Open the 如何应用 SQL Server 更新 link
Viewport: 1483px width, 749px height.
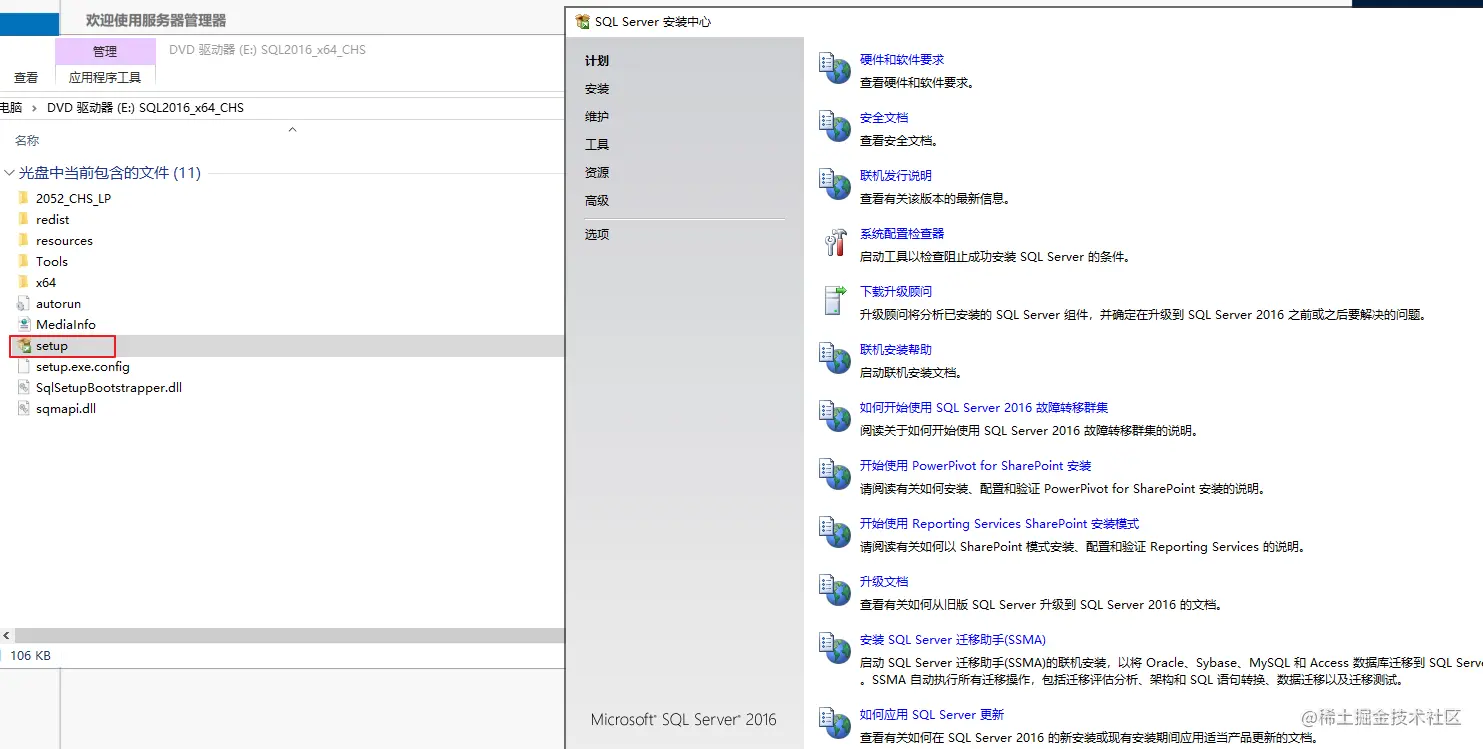tap(932, 715)
